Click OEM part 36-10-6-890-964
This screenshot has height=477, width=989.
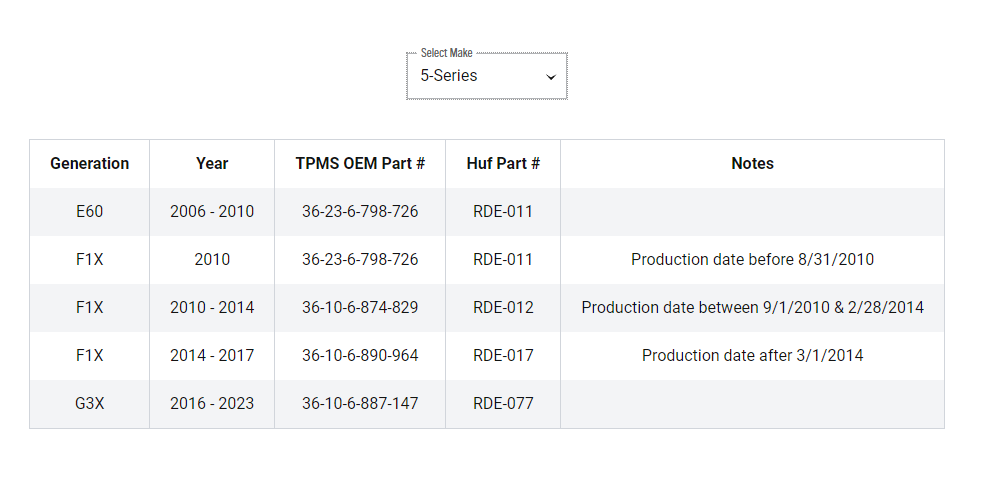(x=360, y=355)
